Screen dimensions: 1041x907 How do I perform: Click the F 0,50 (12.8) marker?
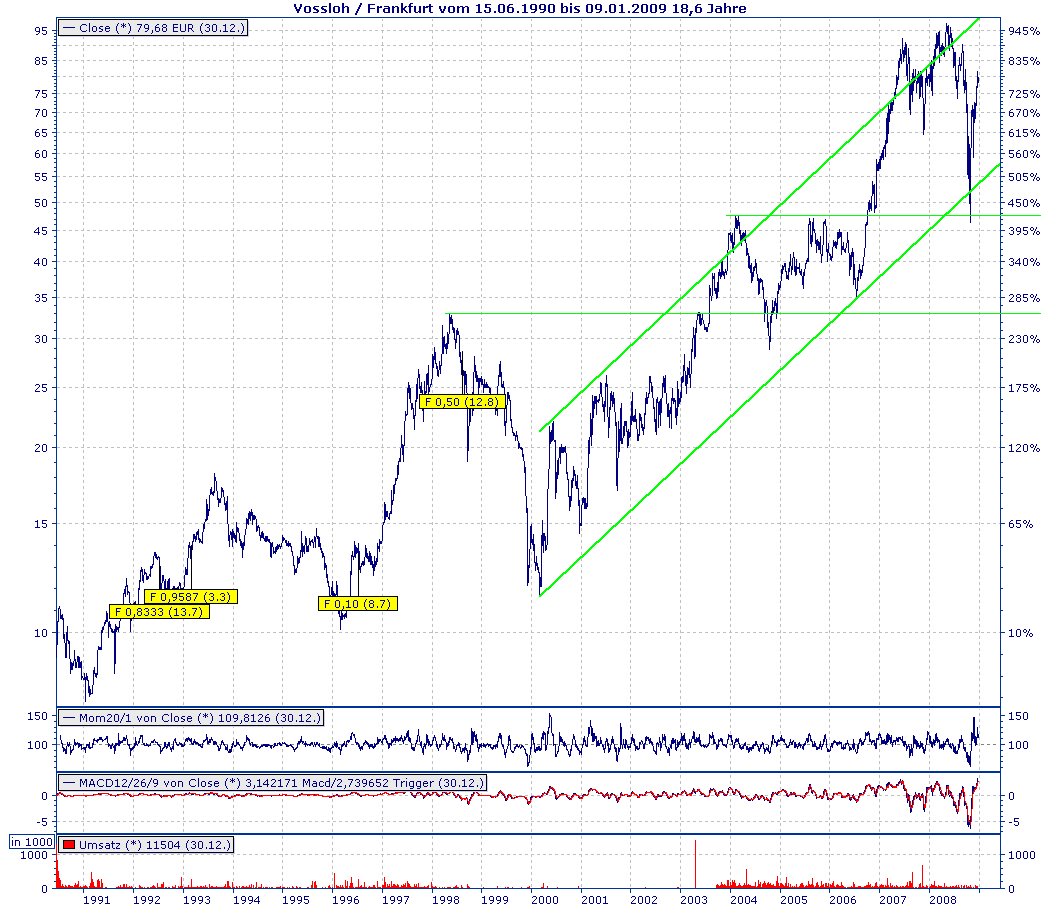462,402
